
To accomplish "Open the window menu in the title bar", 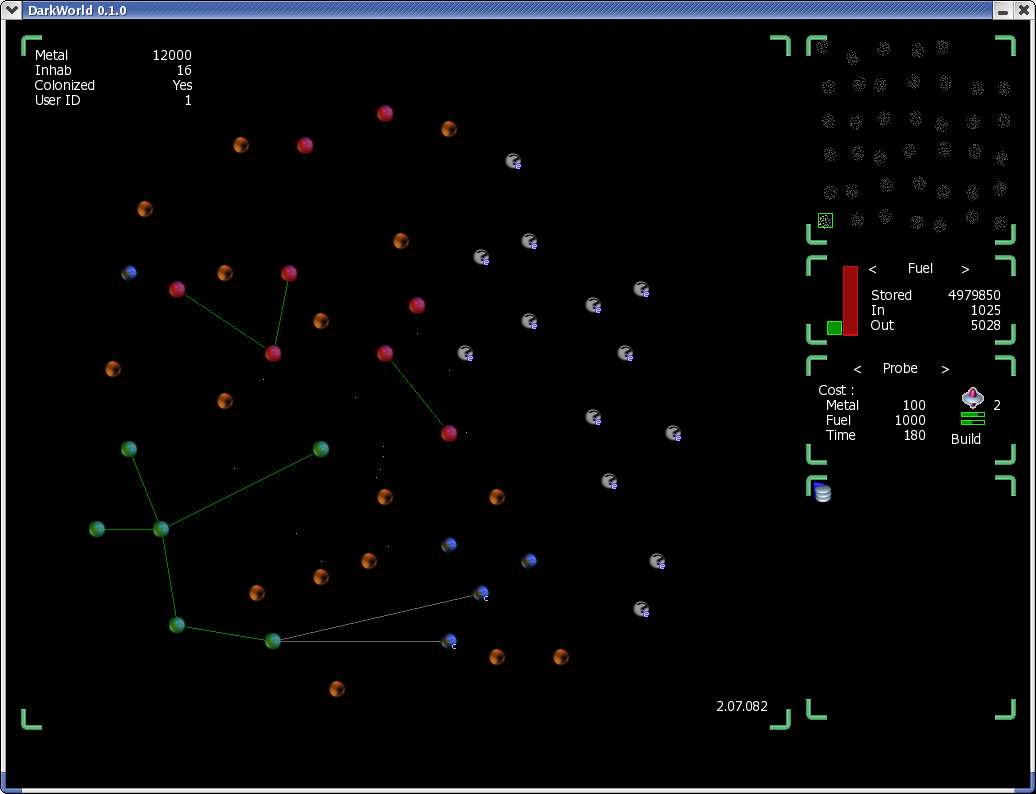I will coord(11,9).
